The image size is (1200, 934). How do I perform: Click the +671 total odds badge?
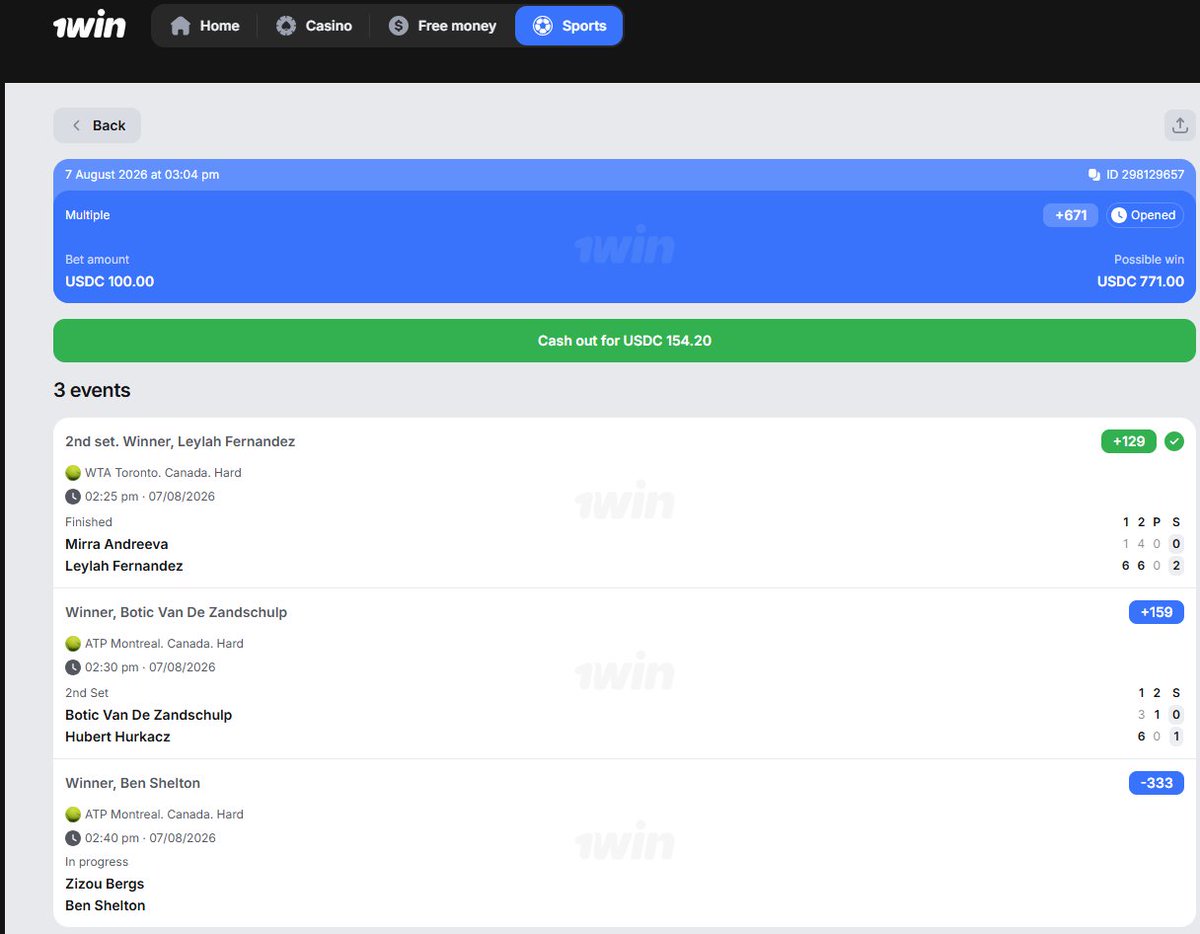[x=1070, y=215]
